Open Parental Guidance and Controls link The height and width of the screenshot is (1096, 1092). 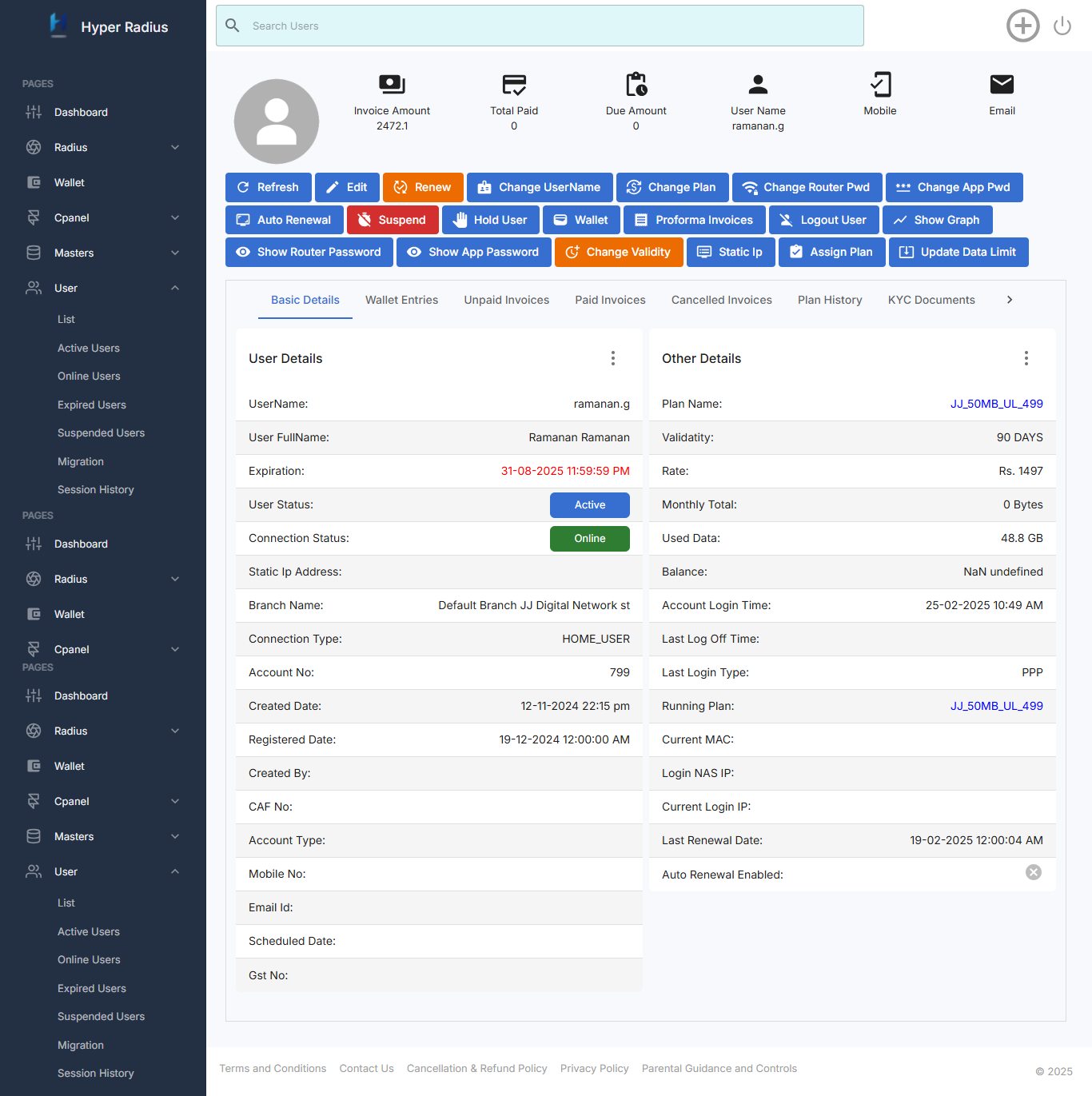pyautogui.click(x=719, y=1069)
